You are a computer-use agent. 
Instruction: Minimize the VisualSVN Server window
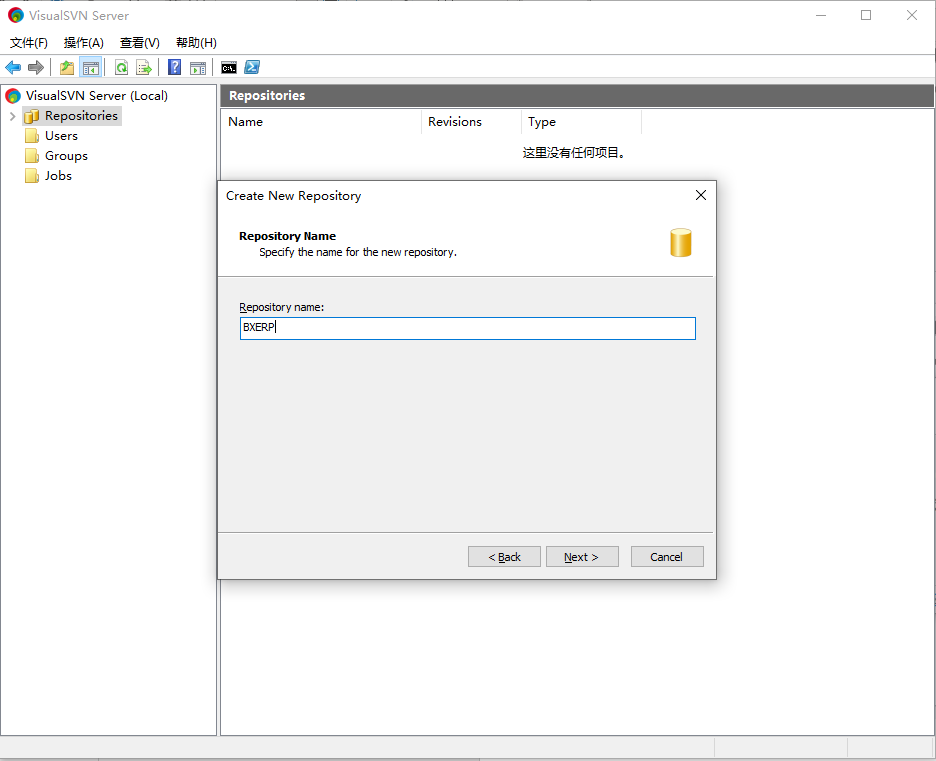pyautogui.click(x=821, y=16)
